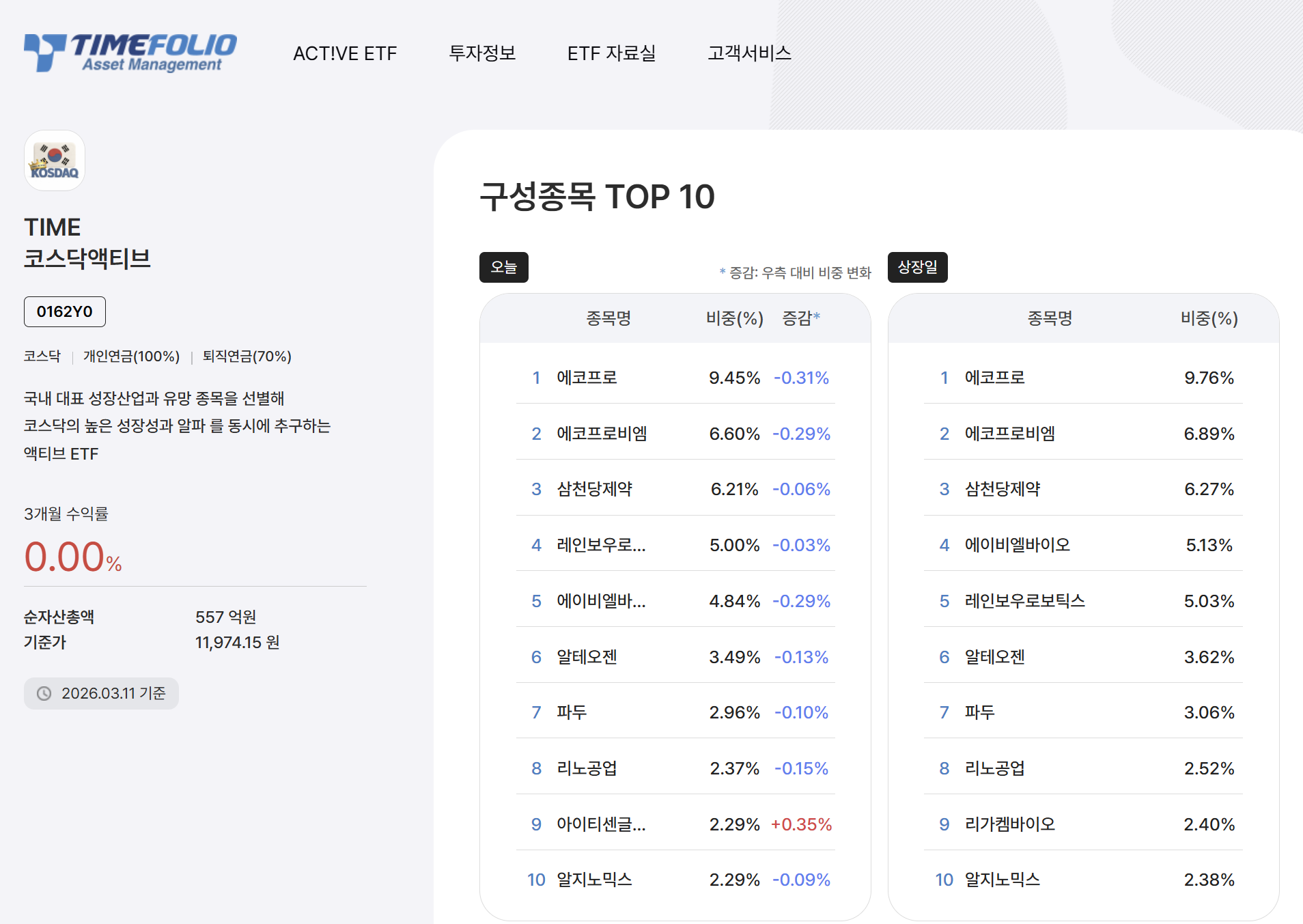This screenshot has height=924, width=1303.
Task: Click the KOSDAQ ETF thumbnail icon
Action: click(x=55, y=160)
